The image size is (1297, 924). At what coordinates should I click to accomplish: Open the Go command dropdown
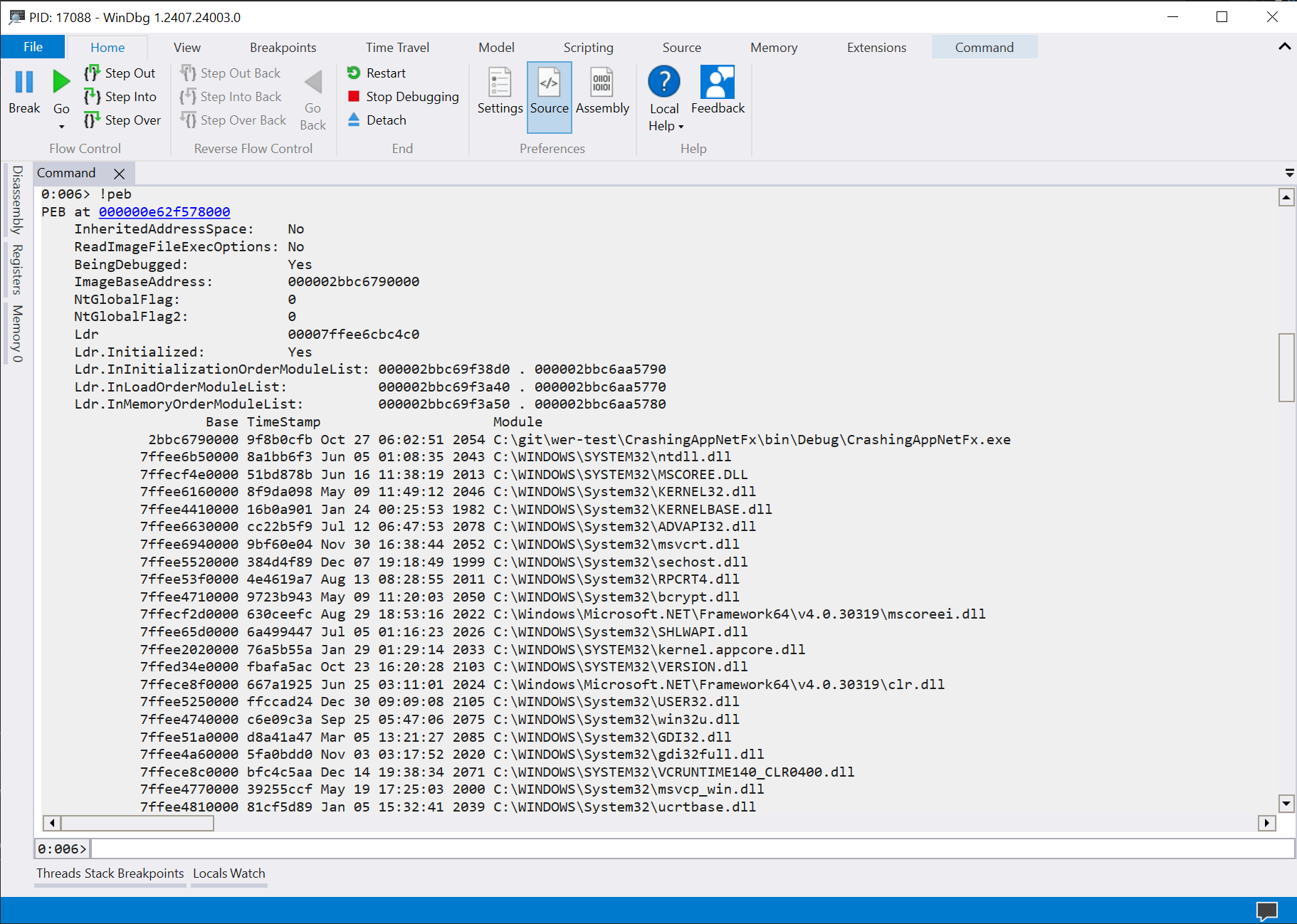[61, 126]
